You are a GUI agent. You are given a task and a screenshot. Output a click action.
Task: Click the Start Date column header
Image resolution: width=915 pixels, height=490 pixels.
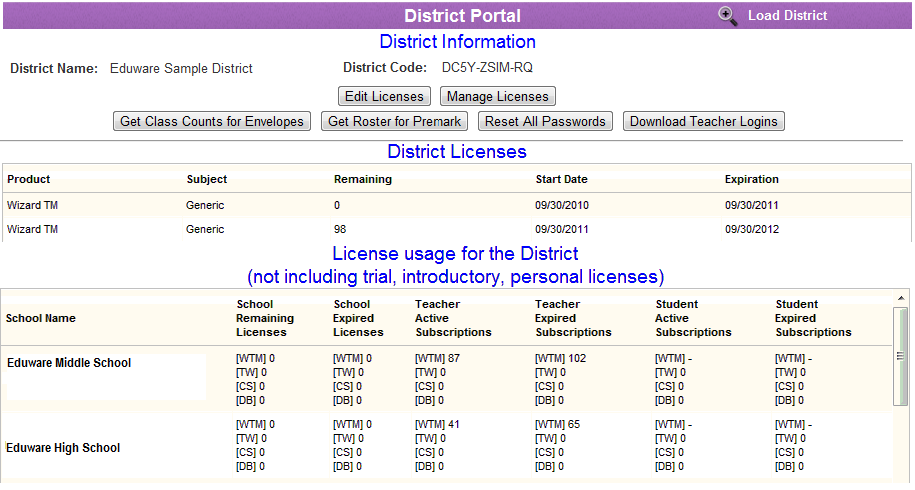point(561,179)
